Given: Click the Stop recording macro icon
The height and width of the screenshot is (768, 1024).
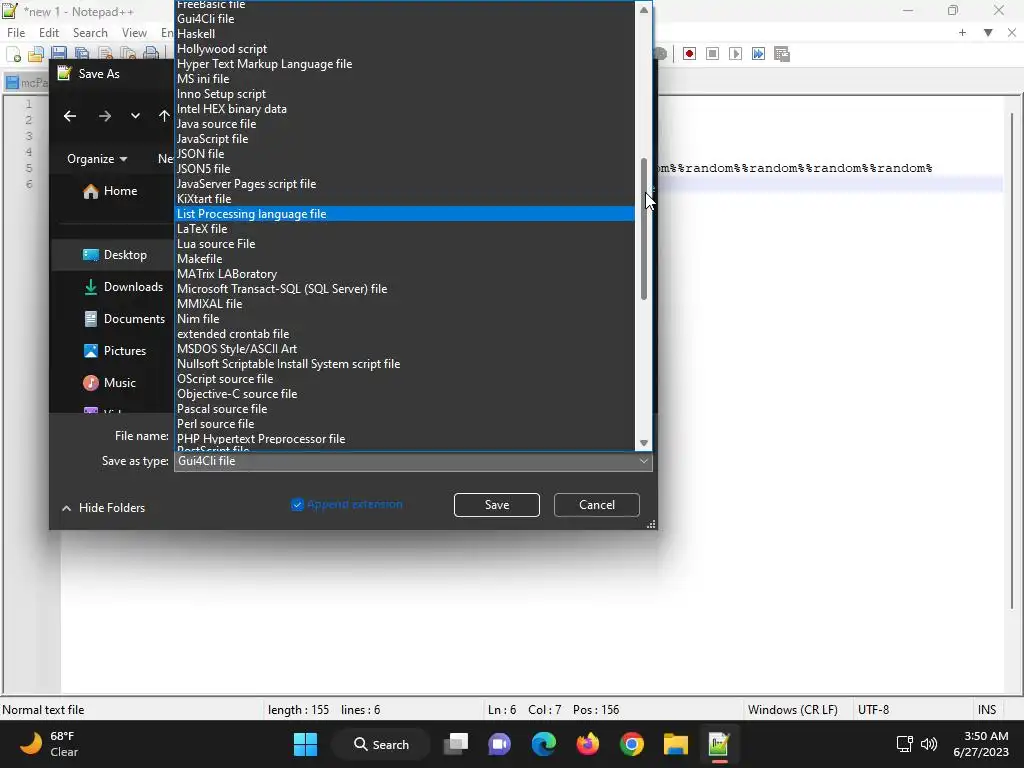Looking at the screenshot, I should [x=712, y=54].
